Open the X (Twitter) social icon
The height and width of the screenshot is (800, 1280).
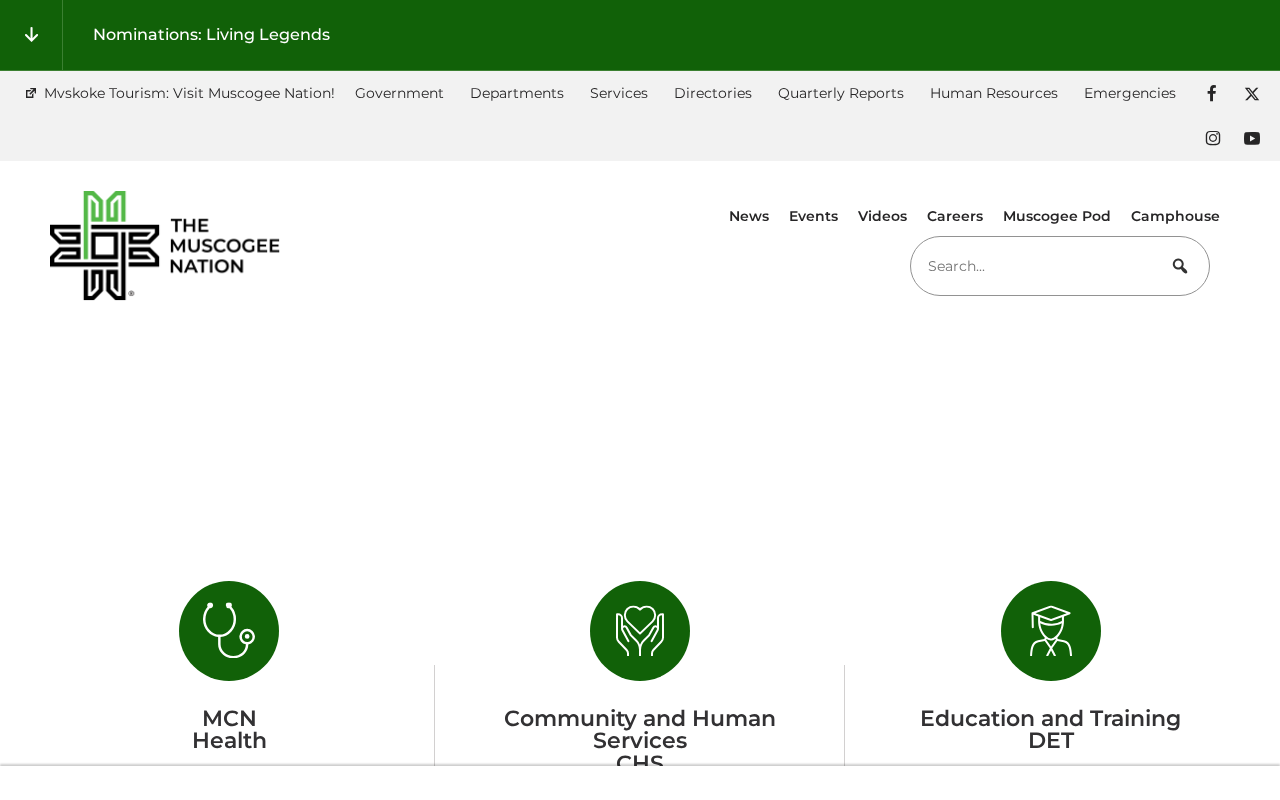[x=1251, y=93]
